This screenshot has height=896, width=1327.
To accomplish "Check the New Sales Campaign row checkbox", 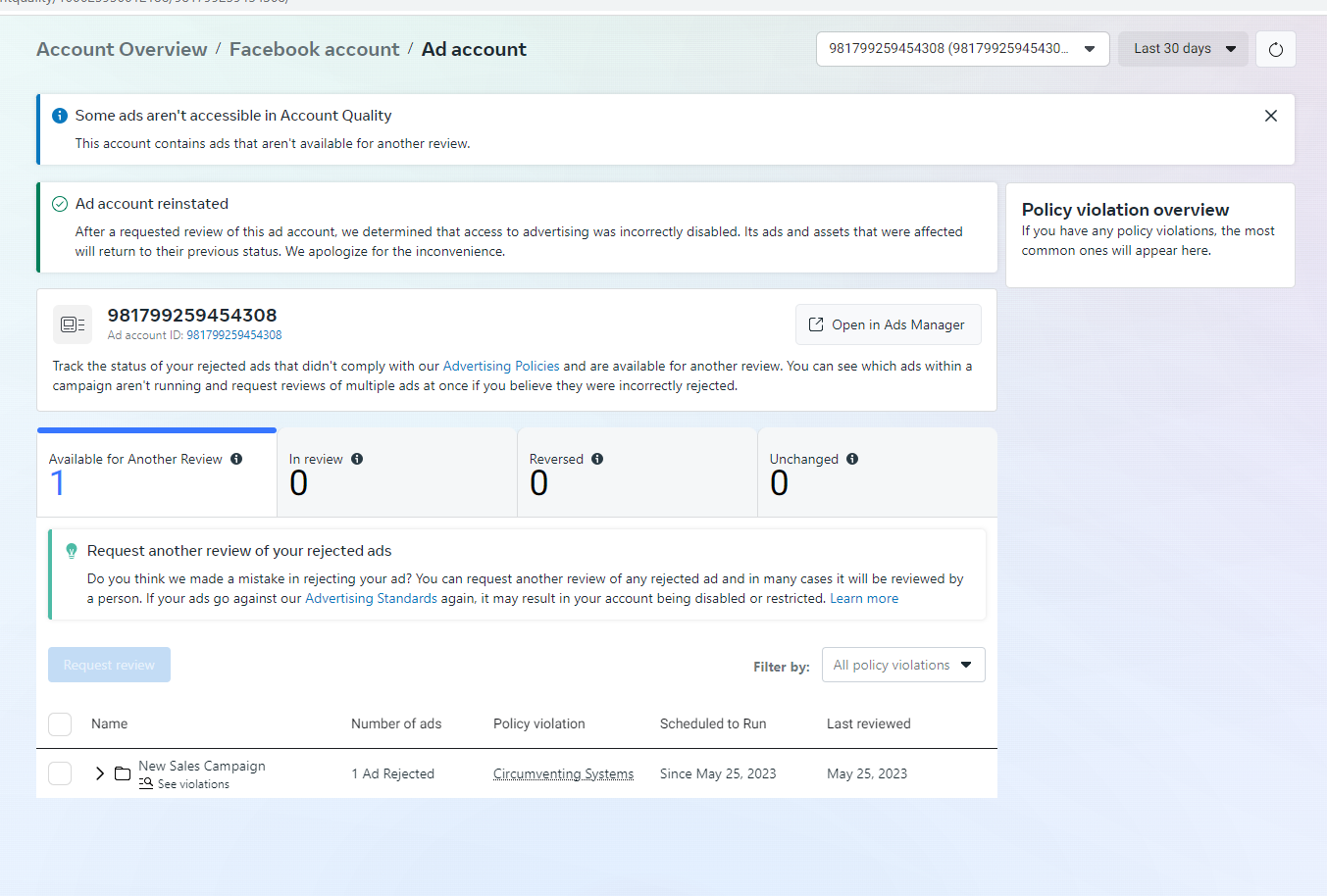I will click(x=60, y=773).
